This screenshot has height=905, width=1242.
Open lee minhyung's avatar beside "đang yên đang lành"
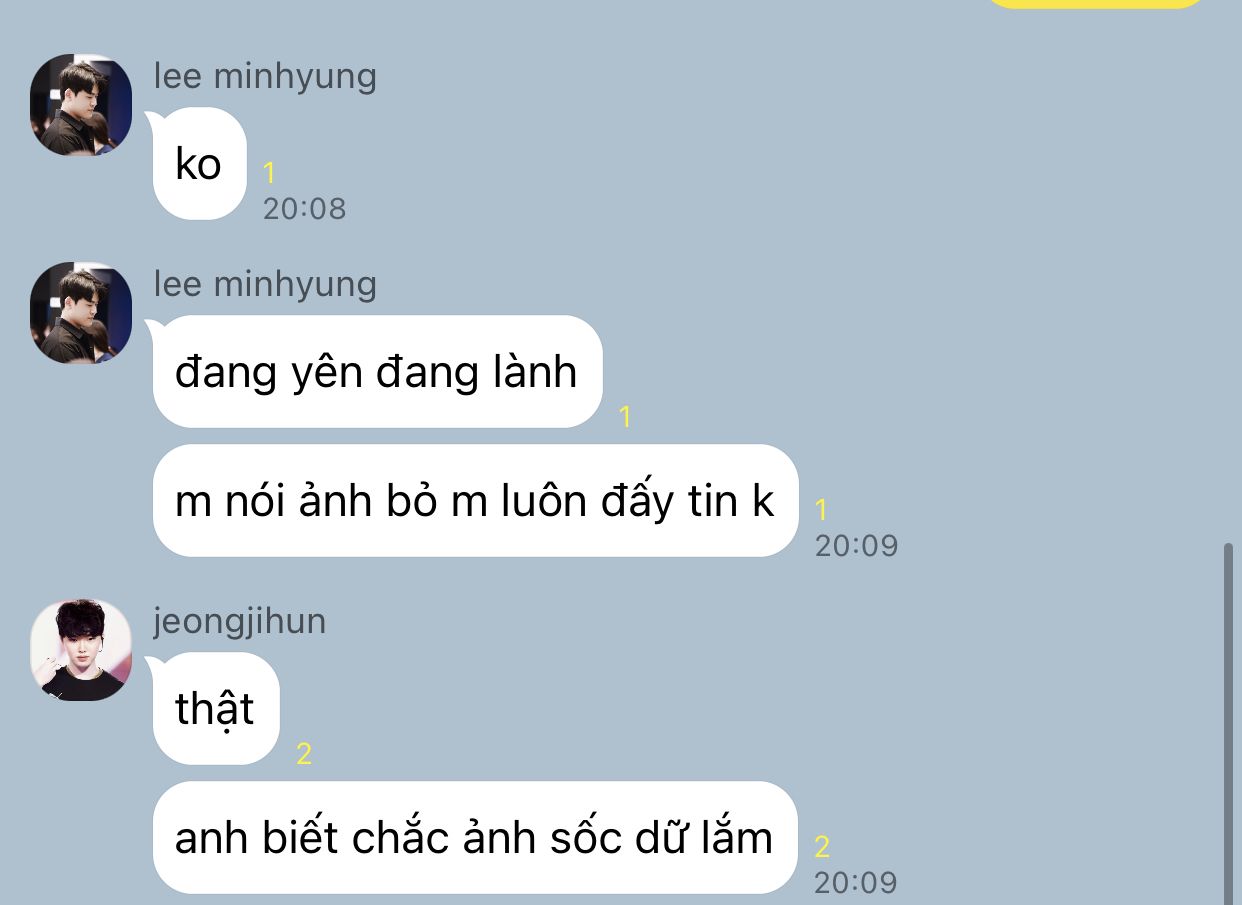81,313
